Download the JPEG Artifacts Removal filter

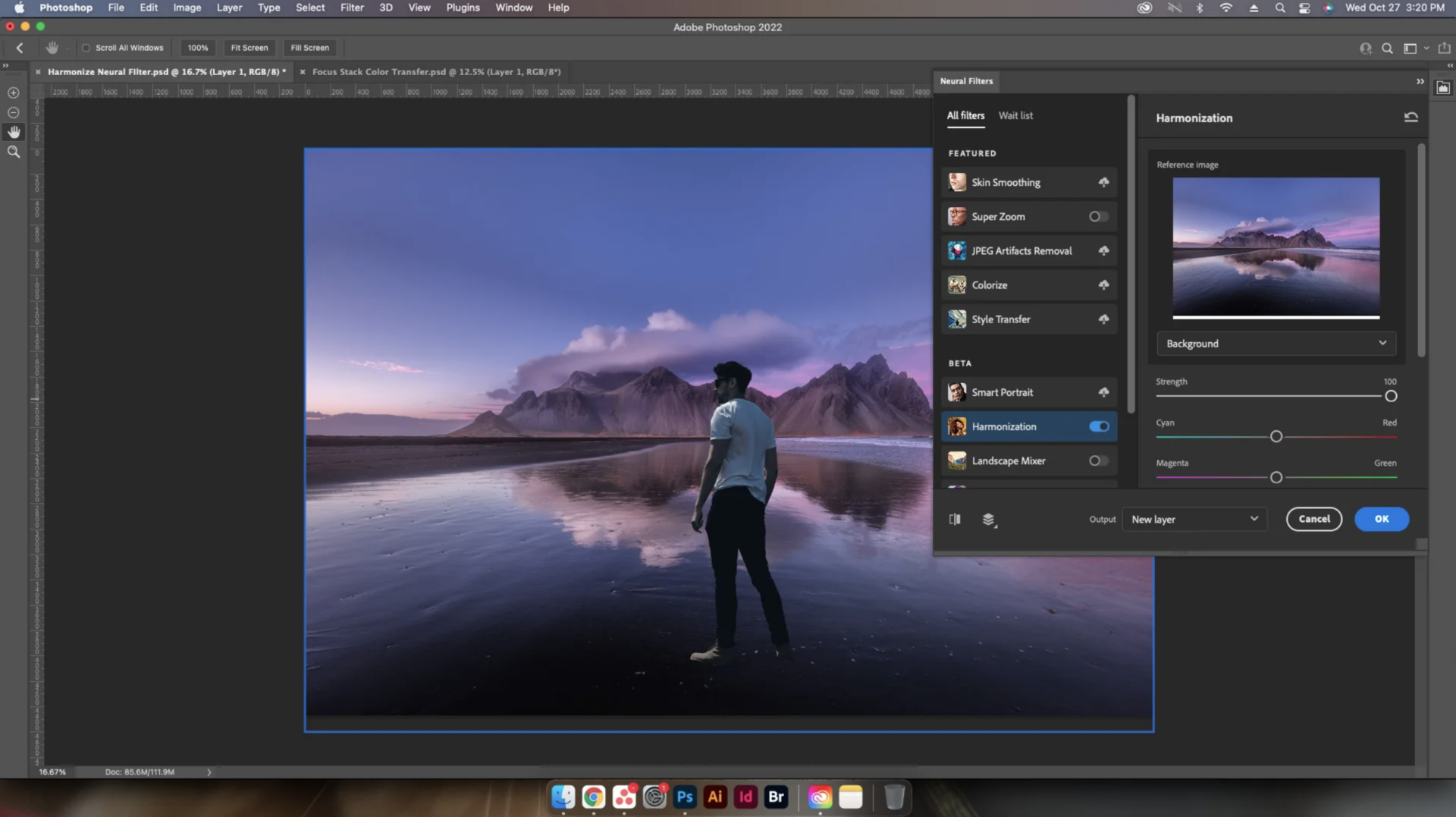pos(1103,251)
